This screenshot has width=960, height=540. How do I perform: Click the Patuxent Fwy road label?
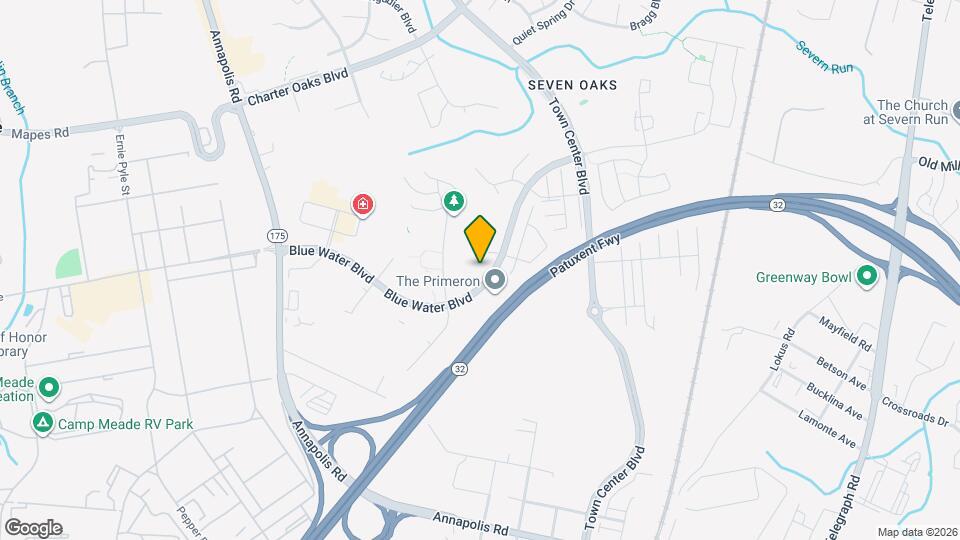tap(585, 255)
